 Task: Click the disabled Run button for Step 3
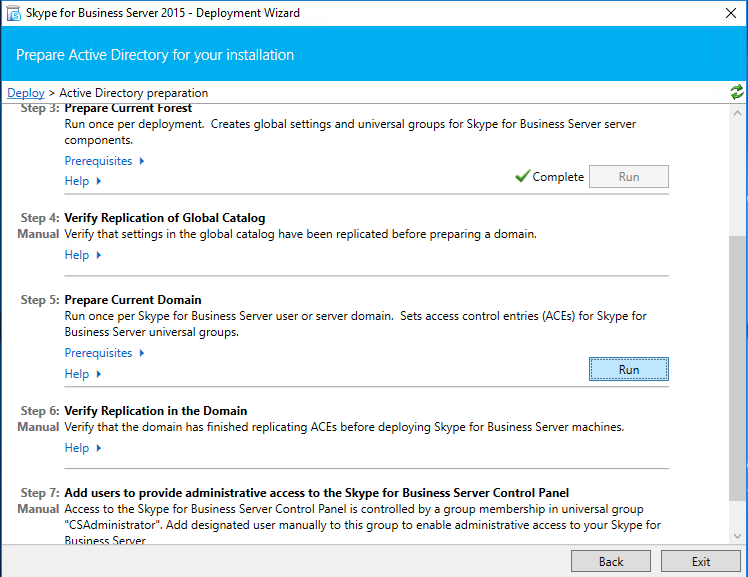point(629,176)
